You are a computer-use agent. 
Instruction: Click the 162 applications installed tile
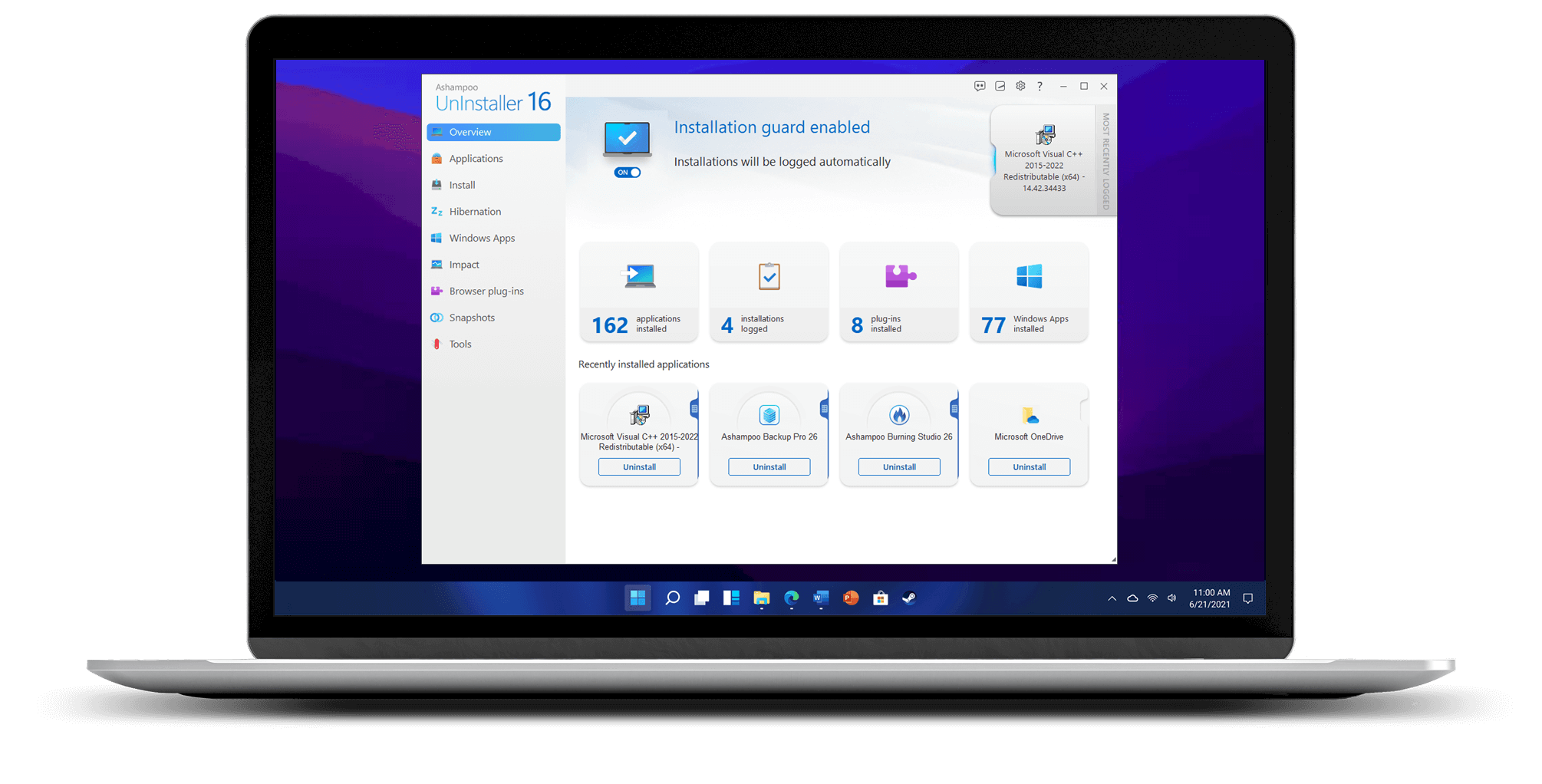point(638,292)
